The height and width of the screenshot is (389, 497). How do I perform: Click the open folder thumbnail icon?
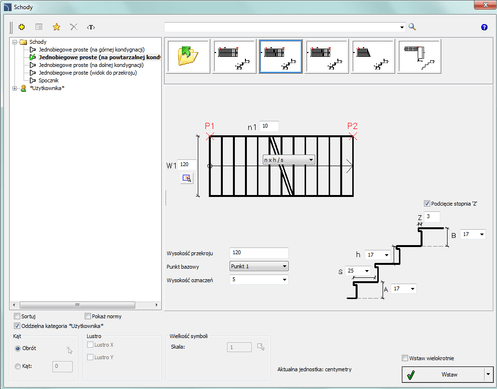188,56
